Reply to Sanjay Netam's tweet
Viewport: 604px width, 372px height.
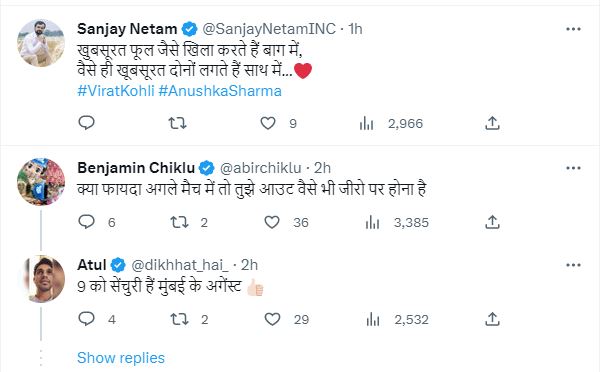86,123
